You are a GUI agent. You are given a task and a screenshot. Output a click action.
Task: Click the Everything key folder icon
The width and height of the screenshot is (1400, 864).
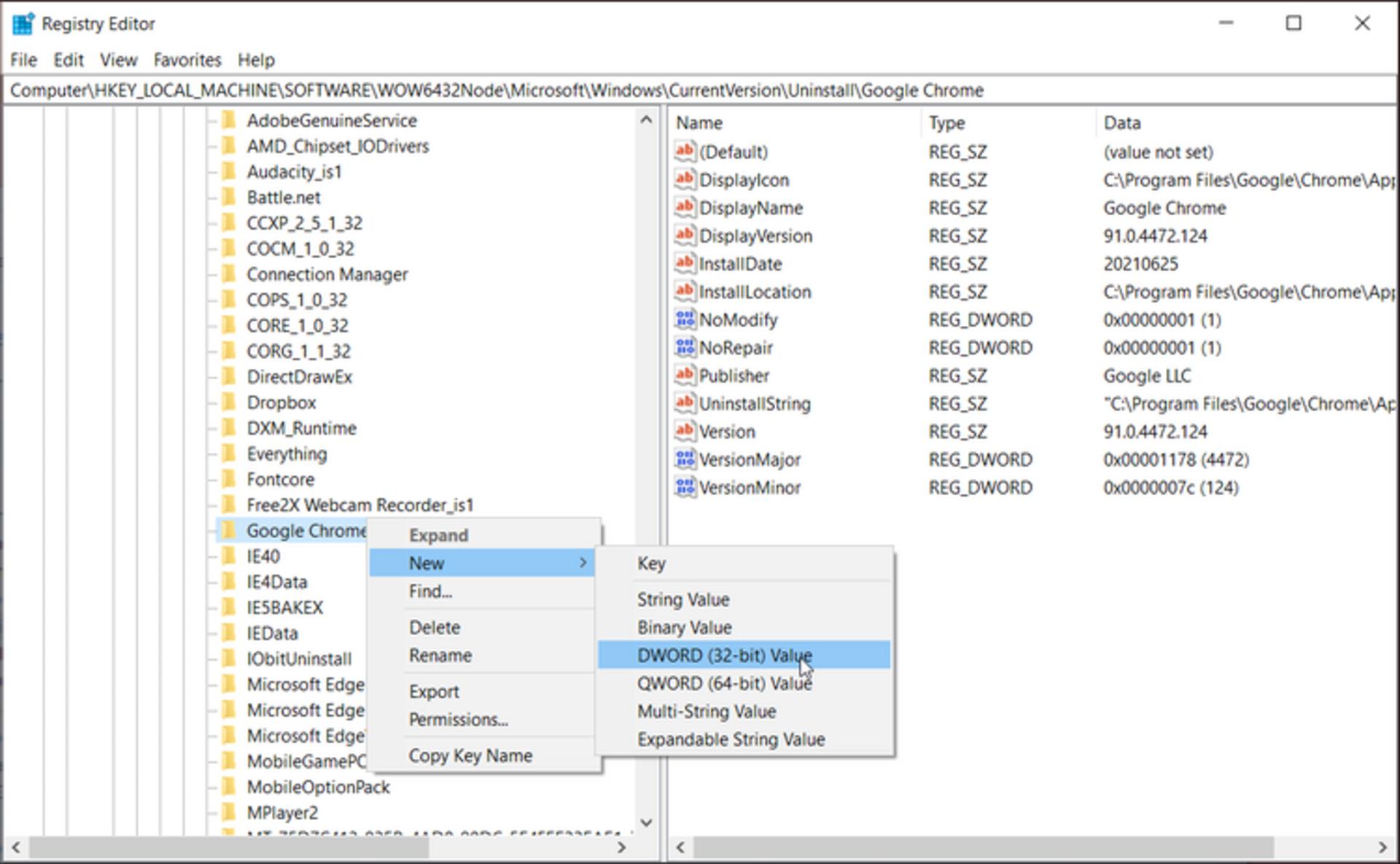click(x=229, y=453)
